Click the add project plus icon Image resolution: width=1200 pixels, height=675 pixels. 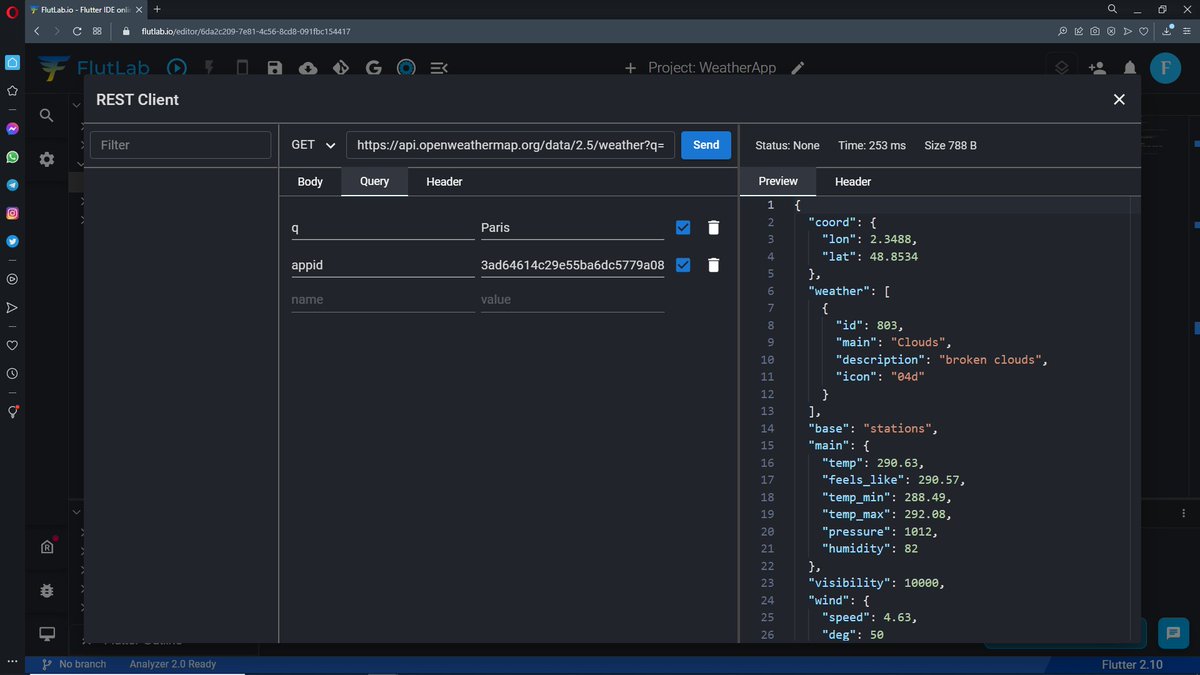pos(630,68)
